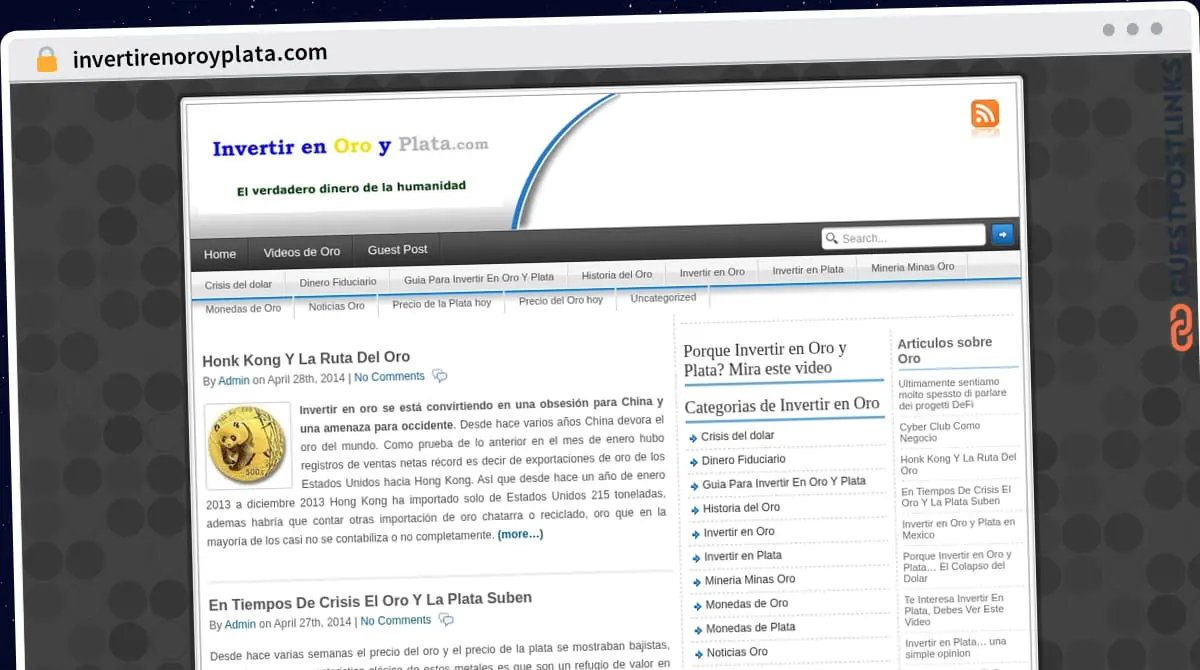Click the (more…) link in first post
This screenshot has width=1200, height=670.
point(520,534)
